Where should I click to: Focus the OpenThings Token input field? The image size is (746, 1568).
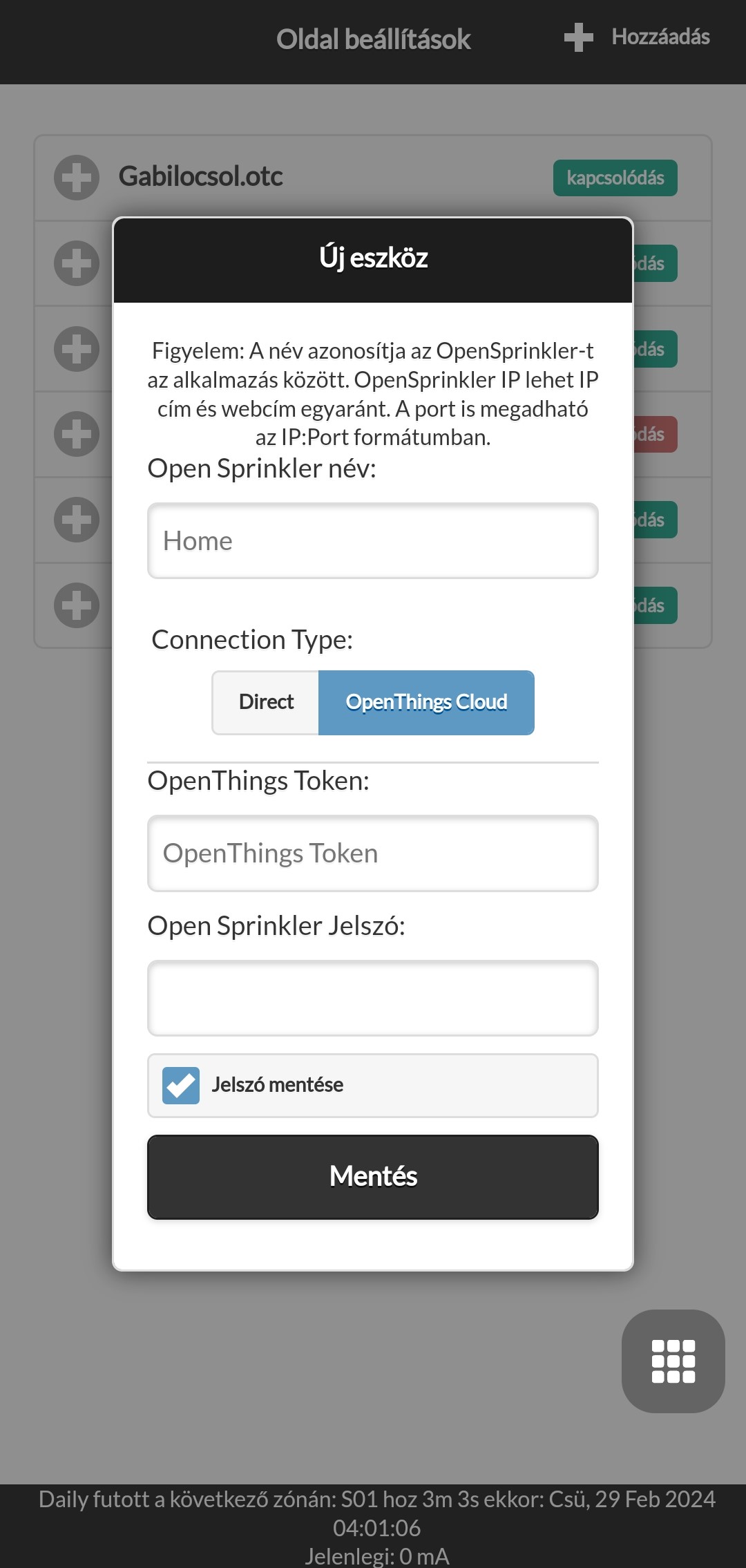(373, 853)
